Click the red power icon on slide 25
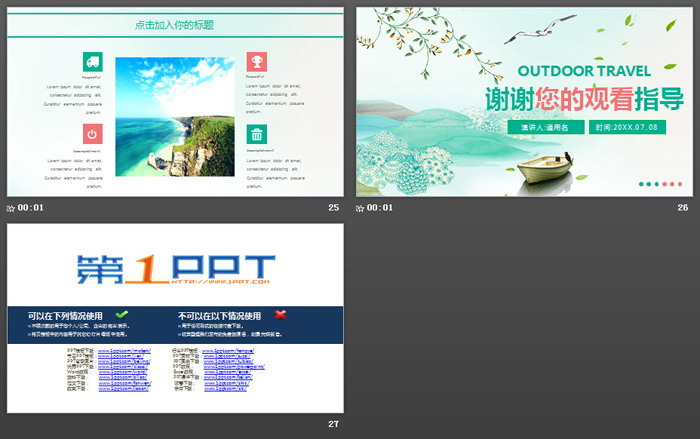This screenshot has height=439, width=700. 92,134
